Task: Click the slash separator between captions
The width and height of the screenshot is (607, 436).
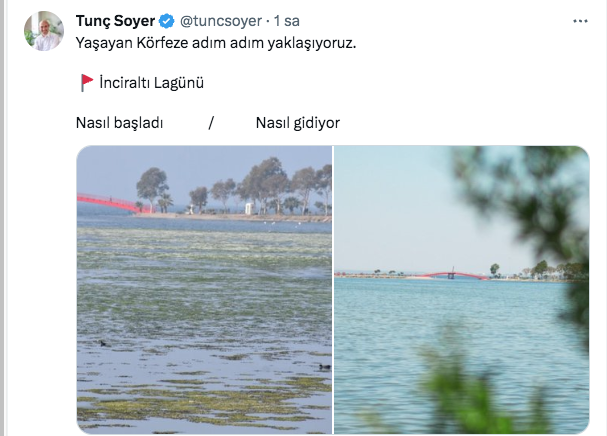Action: pyautogui.click(x=211, y=123)
